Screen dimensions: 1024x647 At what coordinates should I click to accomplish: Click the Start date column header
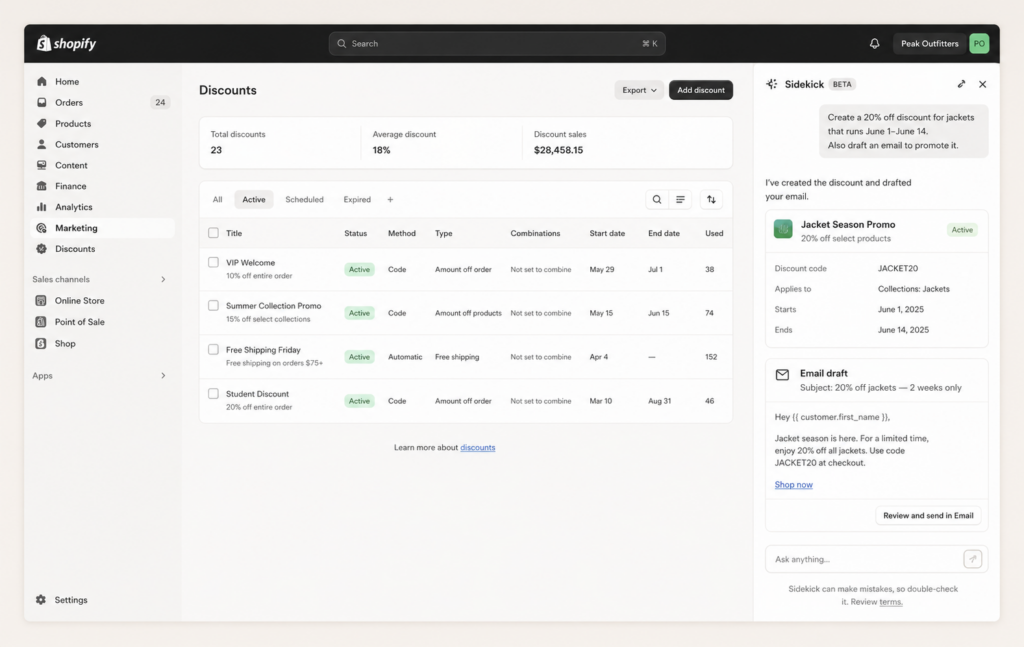tap(607, 233)
